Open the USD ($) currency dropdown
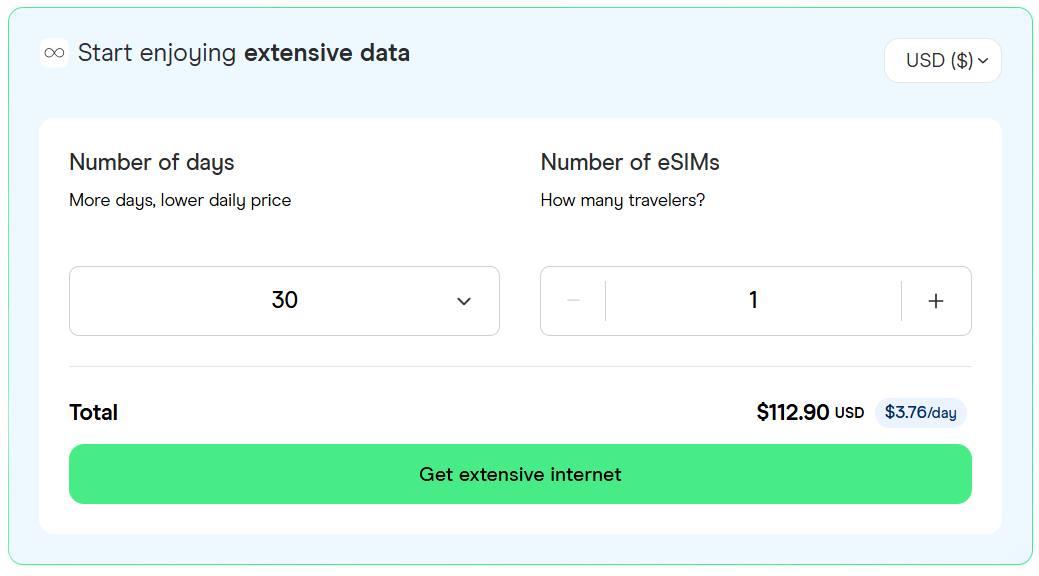Viewport: 1039px width, 576px height. [942, 61]
